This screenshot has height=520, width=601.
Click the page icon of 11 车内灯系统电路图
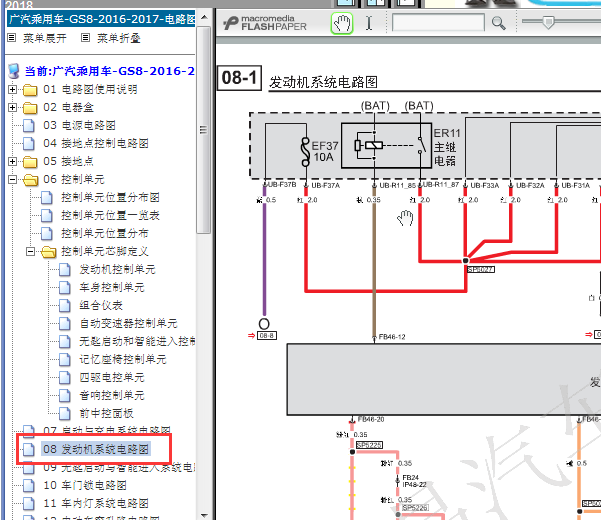coord(28,504)
